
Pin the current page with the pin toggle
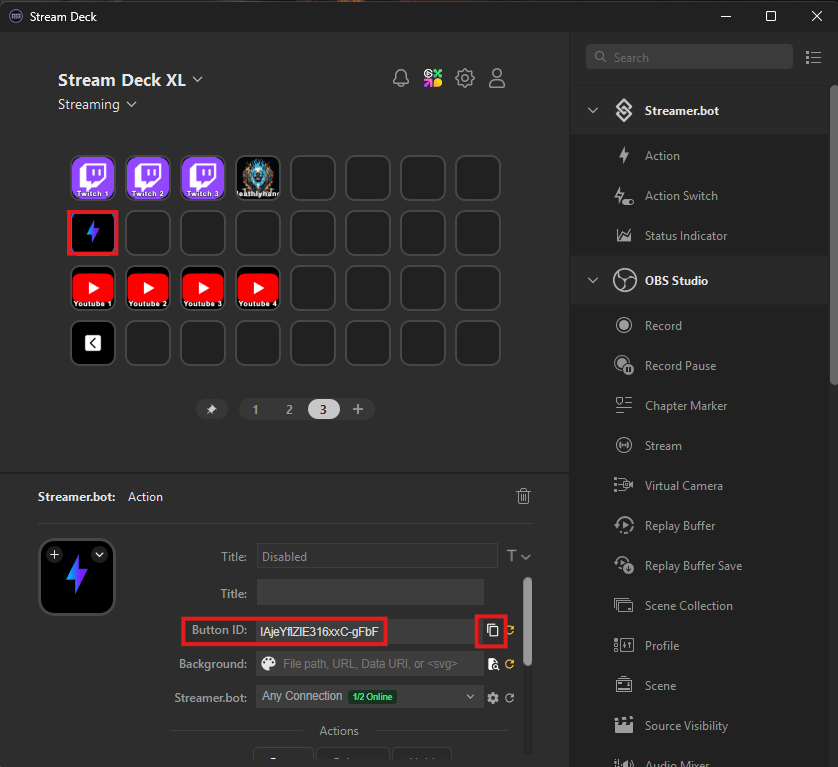point(211,409)
